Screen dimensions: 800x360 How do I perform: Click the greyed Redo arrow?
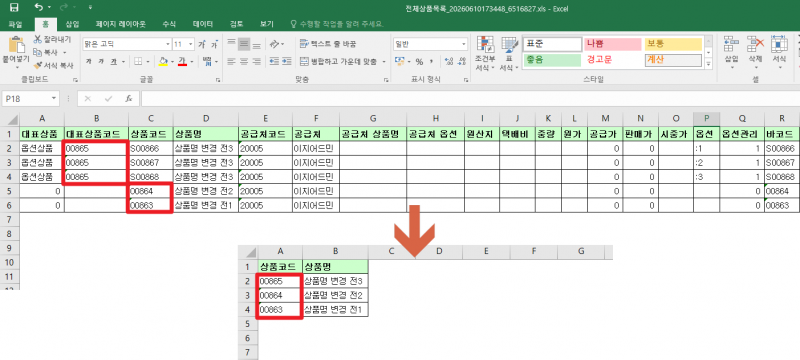[63, 8]
